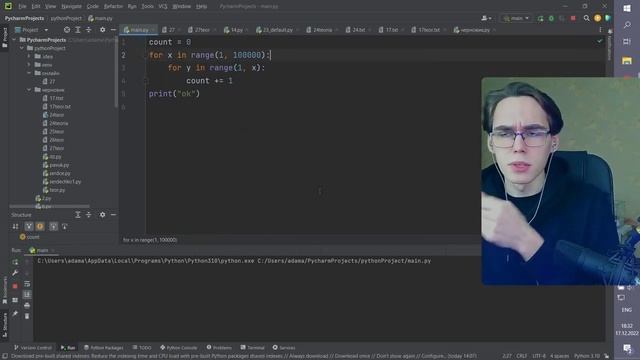Open File Explorer from taskbar

pos(627,61)
